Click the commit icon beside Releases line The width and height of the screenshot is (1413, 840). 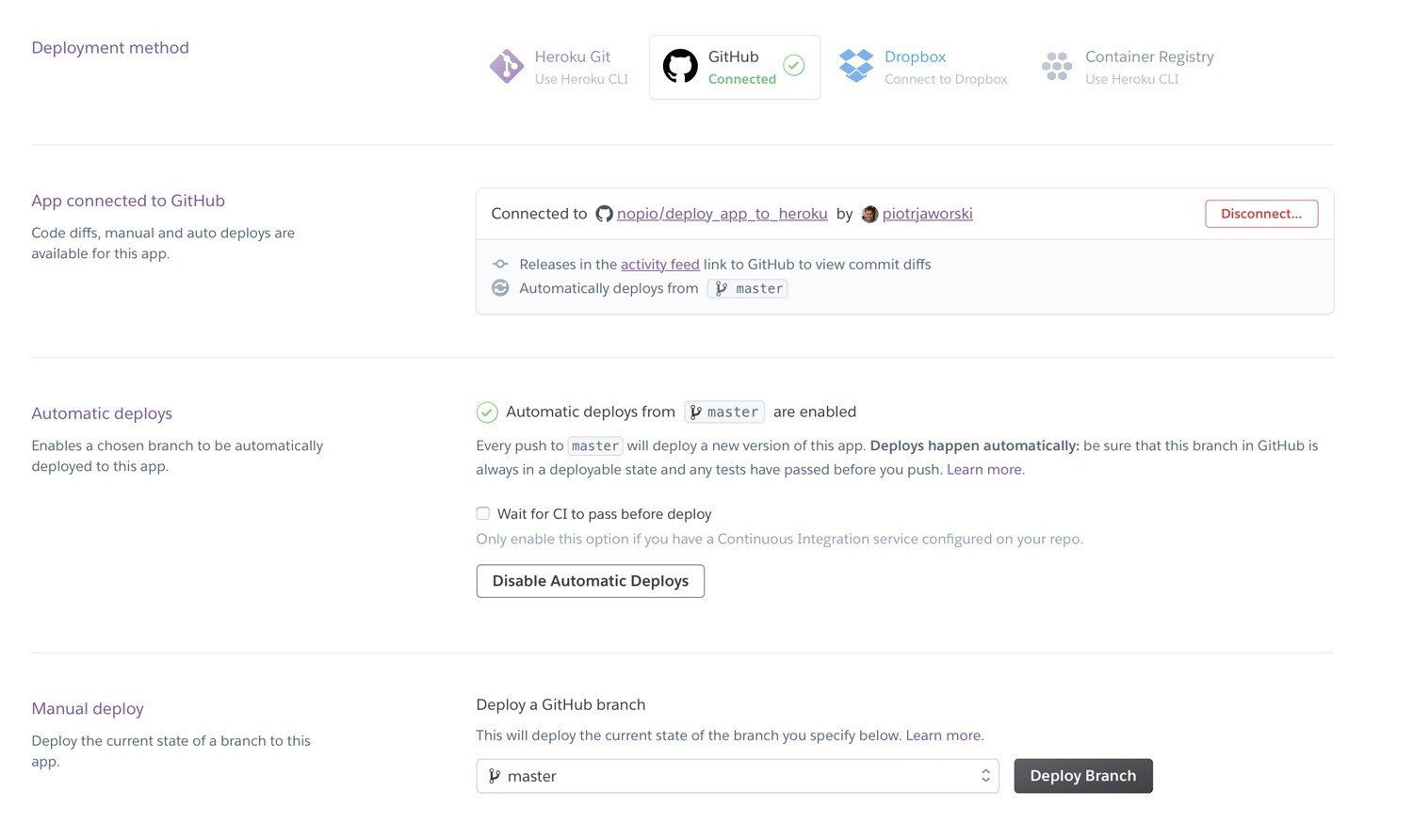coord(500,265)
